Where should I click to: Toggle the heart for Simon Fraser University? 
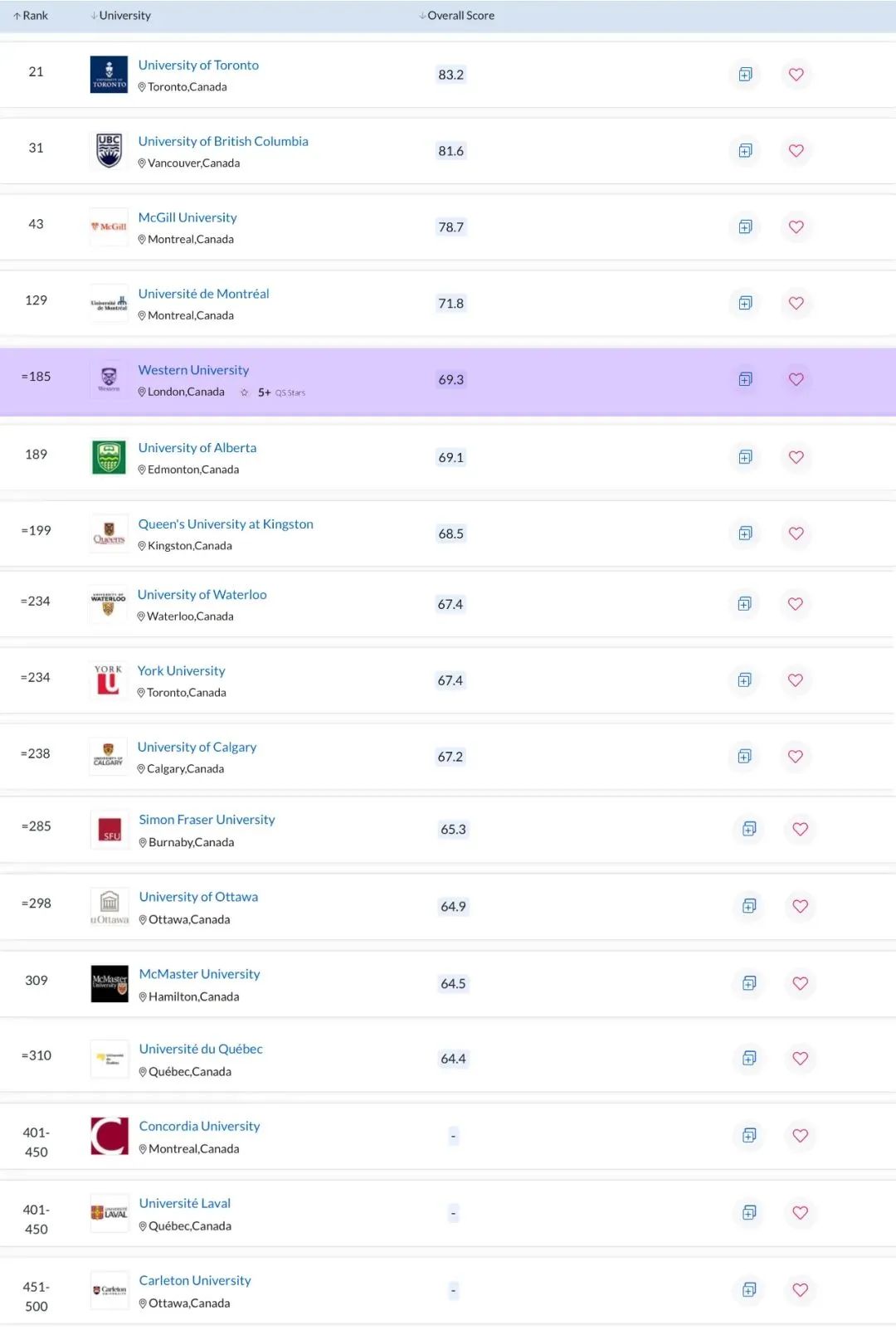tap(799, 830)
